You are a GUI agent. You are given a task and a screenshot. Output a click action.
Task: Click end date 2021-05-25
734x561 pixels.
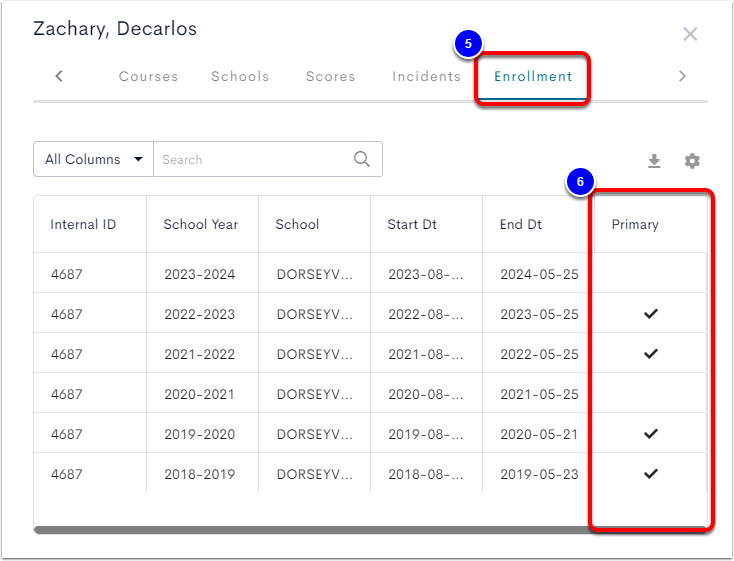click(539, 394)
